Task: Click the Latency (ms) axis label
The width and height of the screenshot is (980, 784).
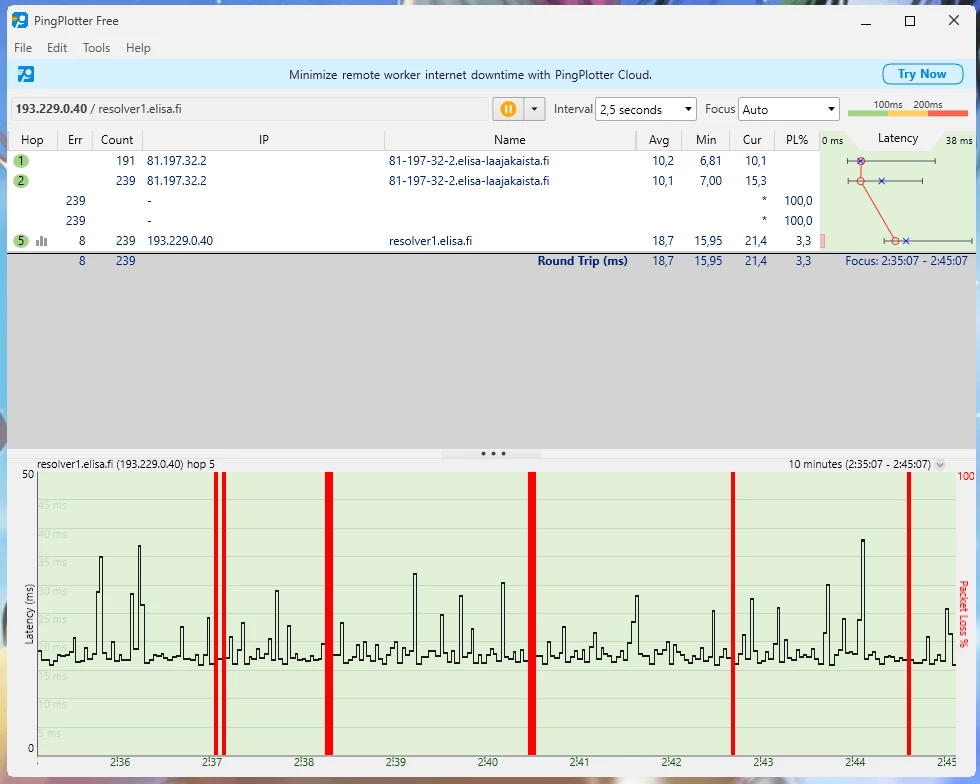Action: [x=29, y=614]
